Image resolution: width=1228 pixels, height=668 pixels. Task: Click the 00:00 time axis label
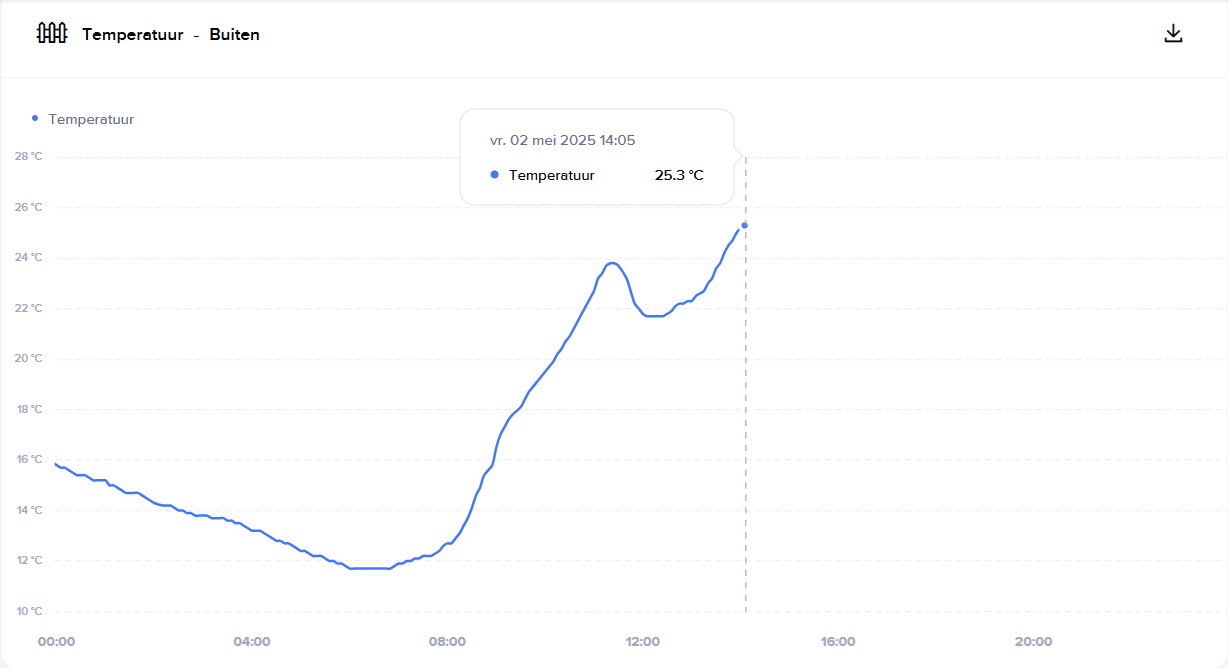(x=57, y=641)
